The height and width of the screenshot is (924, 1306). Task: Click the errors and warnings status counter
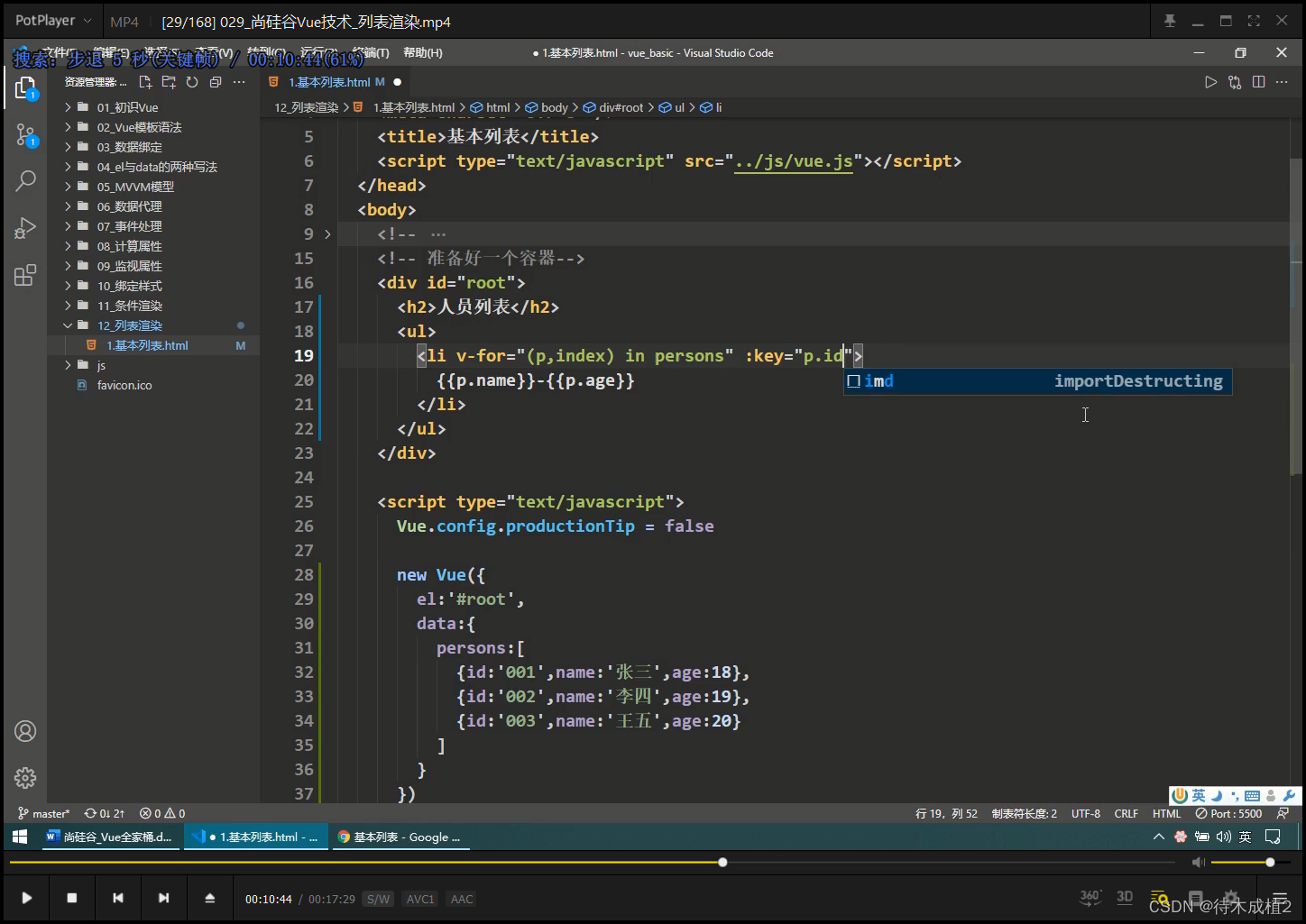coord(162,813)
